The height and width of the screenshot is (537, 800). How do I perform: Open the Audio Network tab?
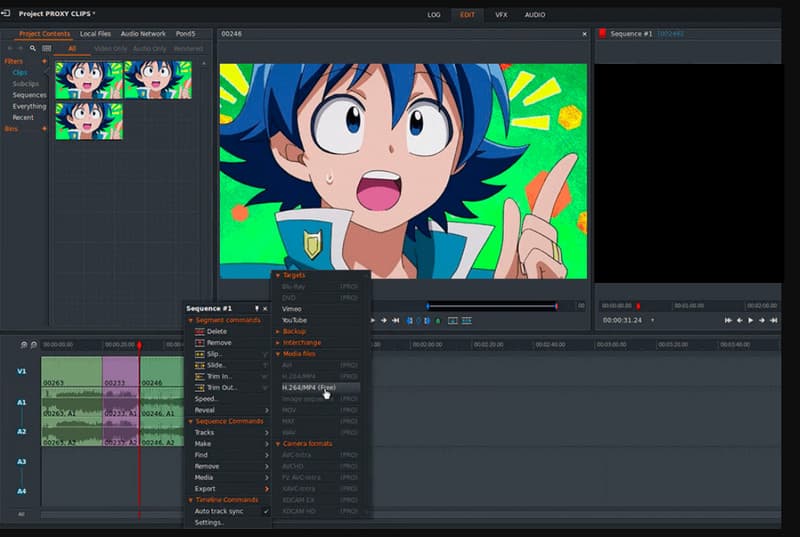point(143,34)
